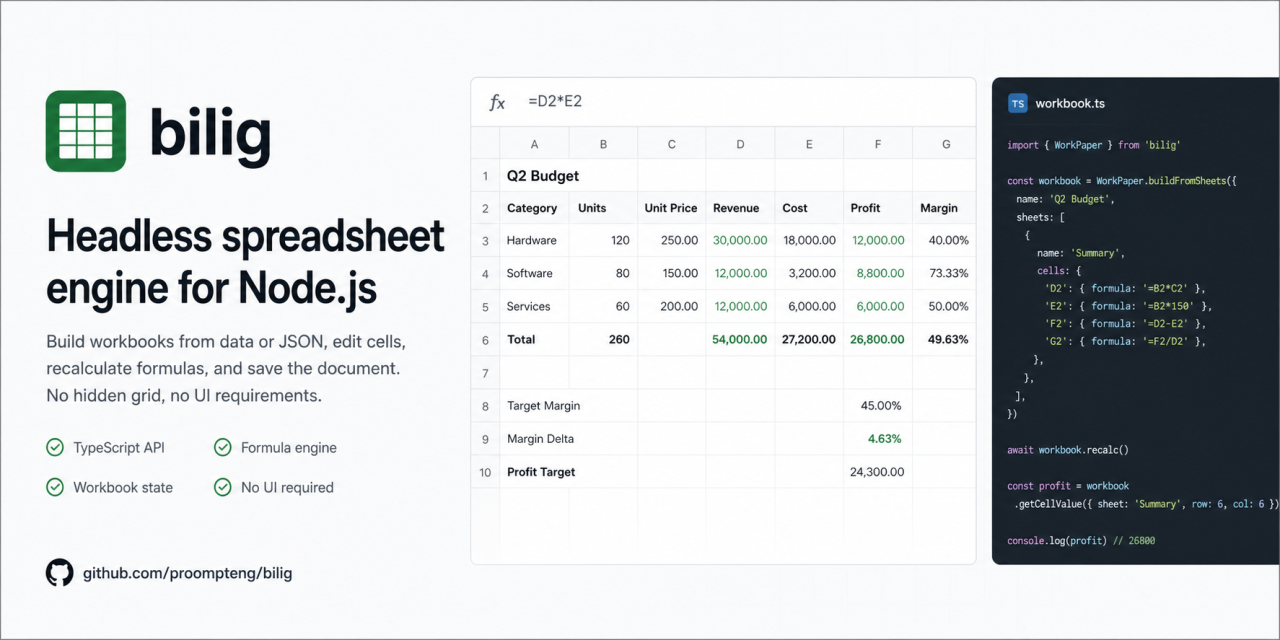This screenshot has width=1280, height=640.
Task: Click the 24,300.00 profit target value
Action: (x=878, y=472)
